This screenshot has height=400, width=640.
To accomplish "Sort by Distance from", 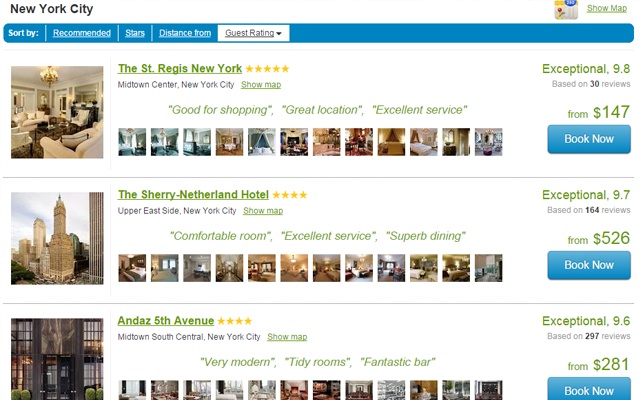I will pyautogui.click(x=185, y=33).
